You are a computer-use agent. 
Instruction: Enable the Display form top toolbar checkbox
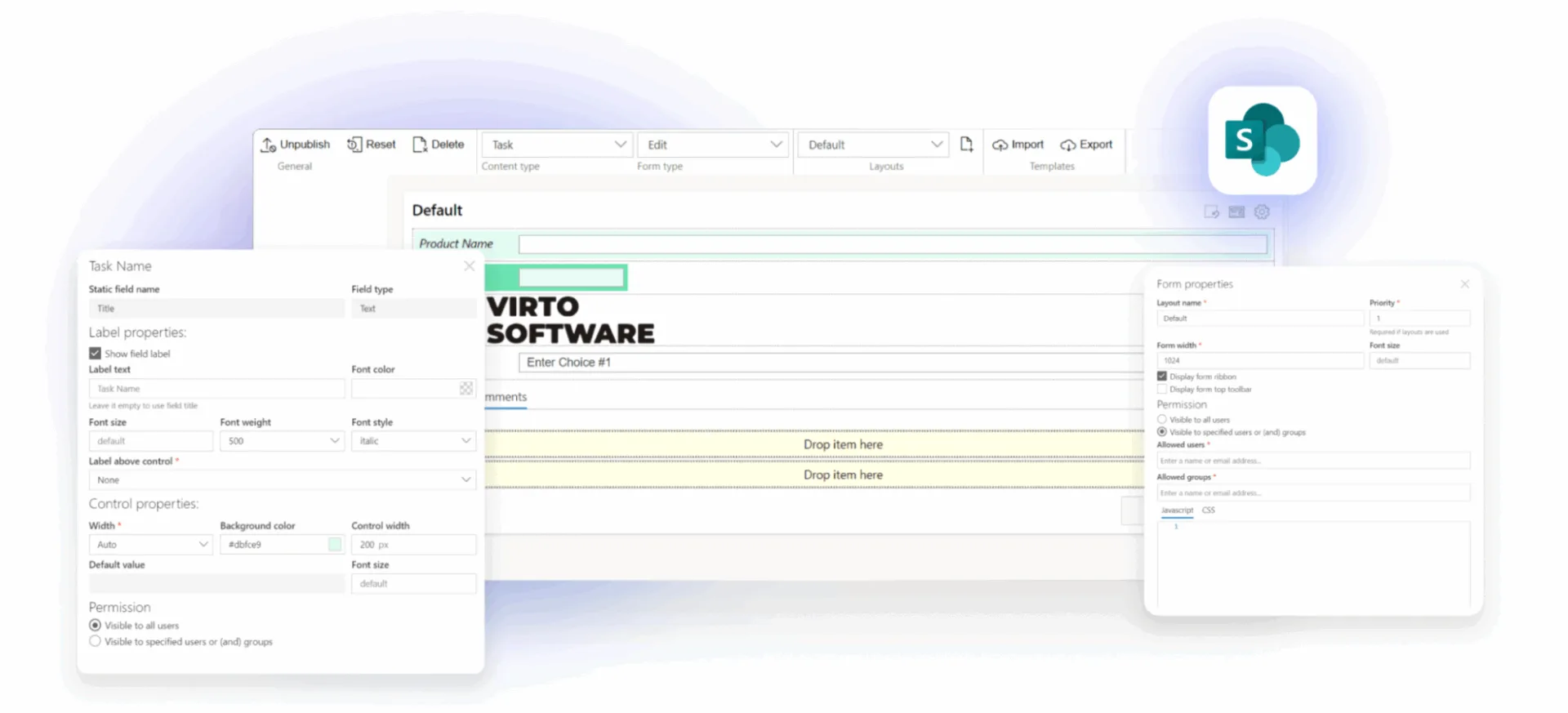(x=1162, y=390)
